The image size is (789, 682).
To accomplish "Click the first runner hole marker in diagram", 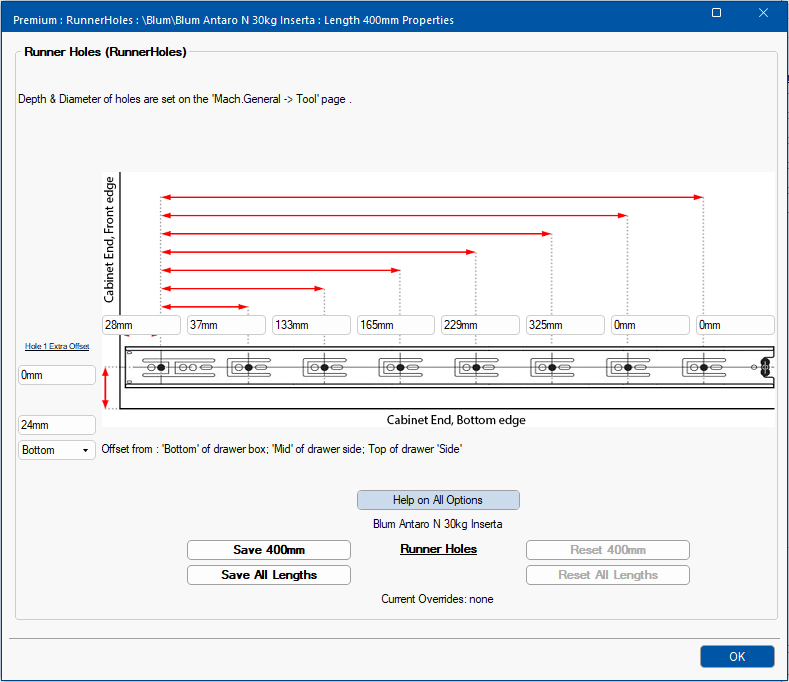I will (161, 367).
